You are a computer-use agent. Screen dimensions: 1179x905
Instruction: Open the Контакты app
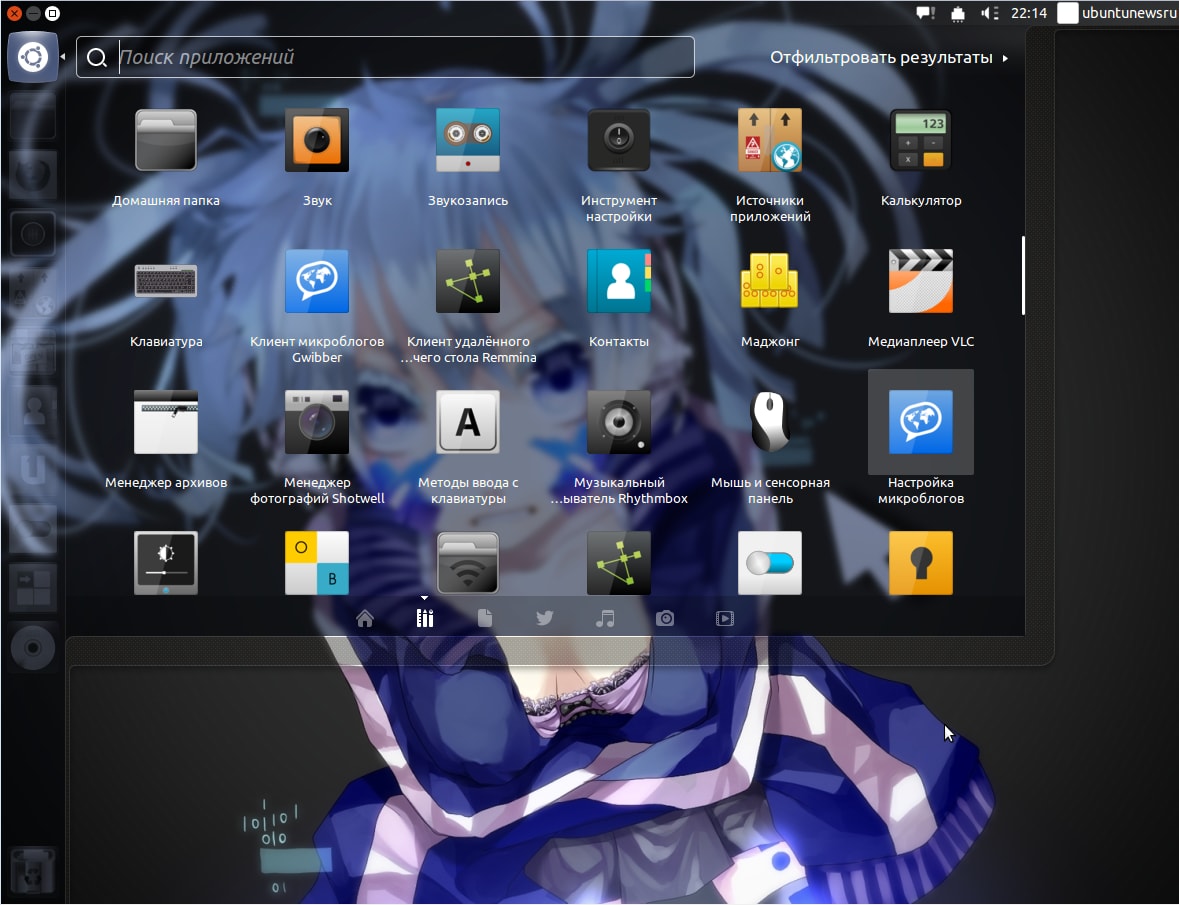(619, 281)
